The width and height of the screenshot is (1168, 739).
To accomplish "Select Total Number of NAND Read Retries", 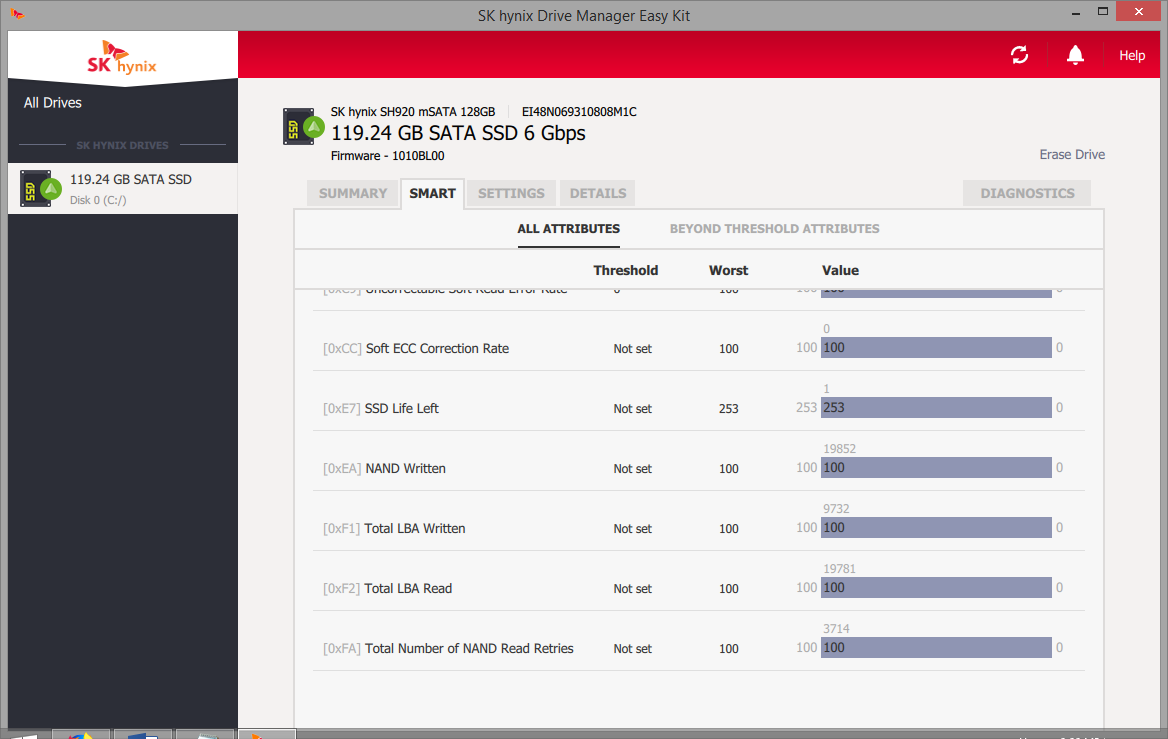I will coord(699,641).
